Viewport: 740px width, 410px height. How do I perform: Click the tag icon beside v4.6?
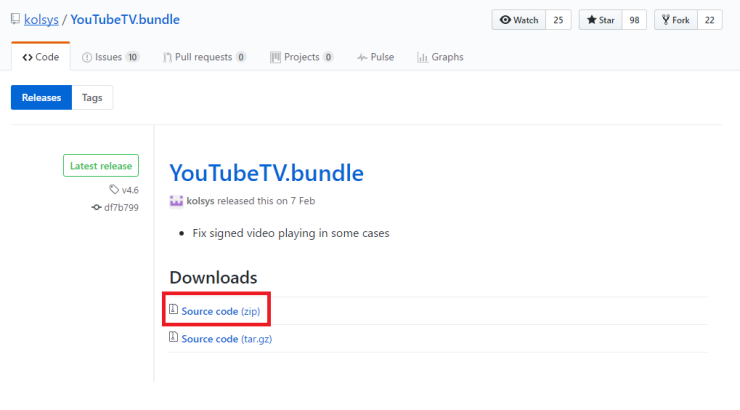click(114, 190)
